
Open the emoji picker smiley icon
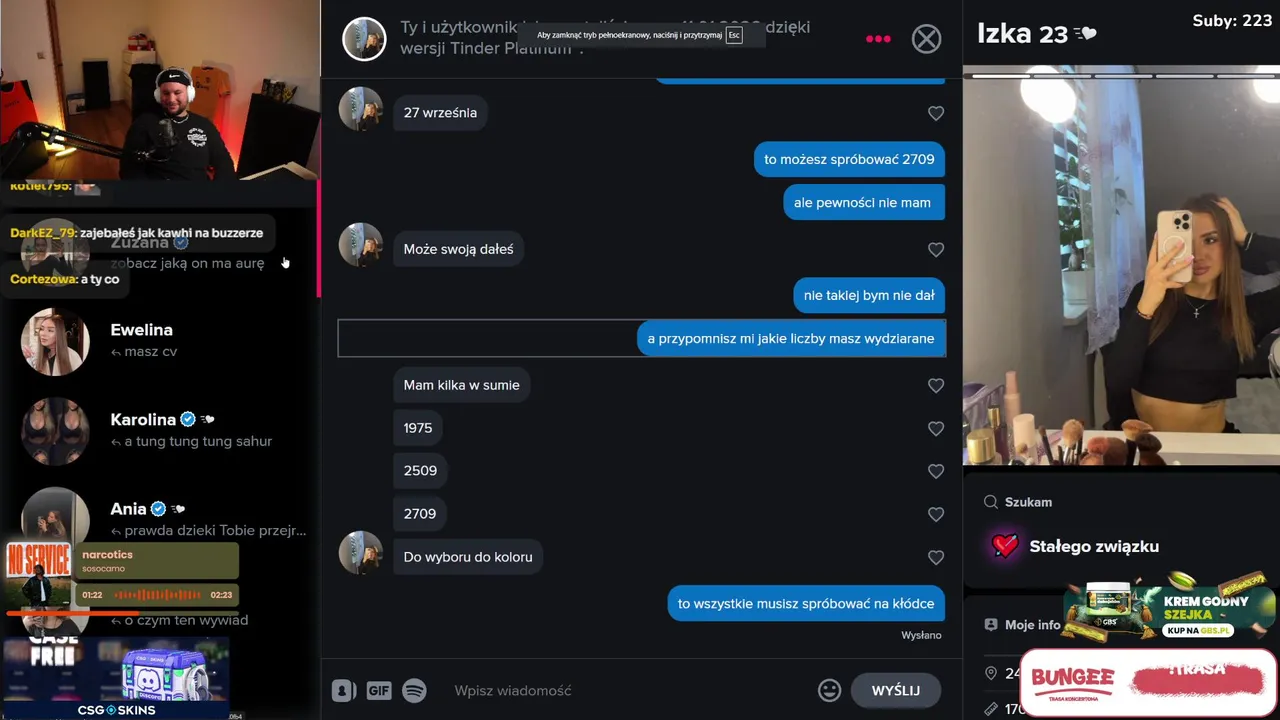[x=829, y=690]
